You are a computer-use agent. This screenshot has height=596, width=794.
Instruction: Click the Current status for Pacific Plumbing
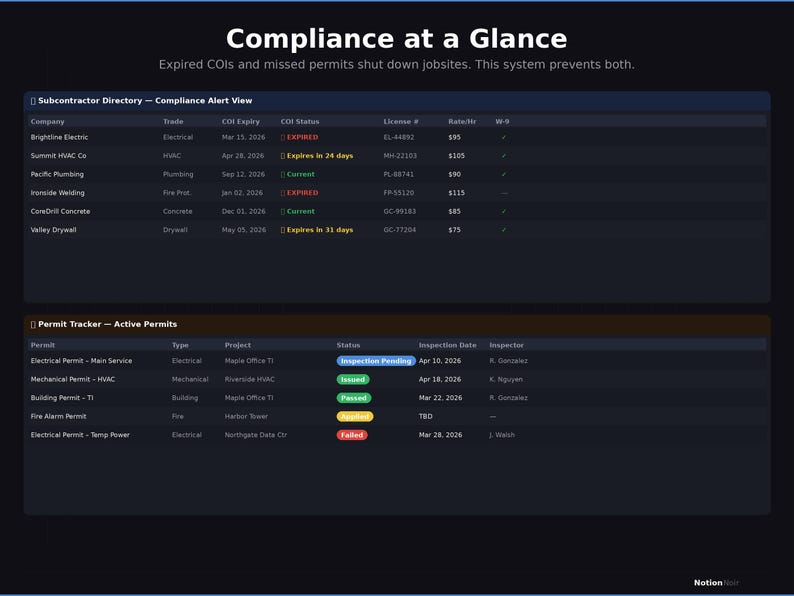point(298,174)
